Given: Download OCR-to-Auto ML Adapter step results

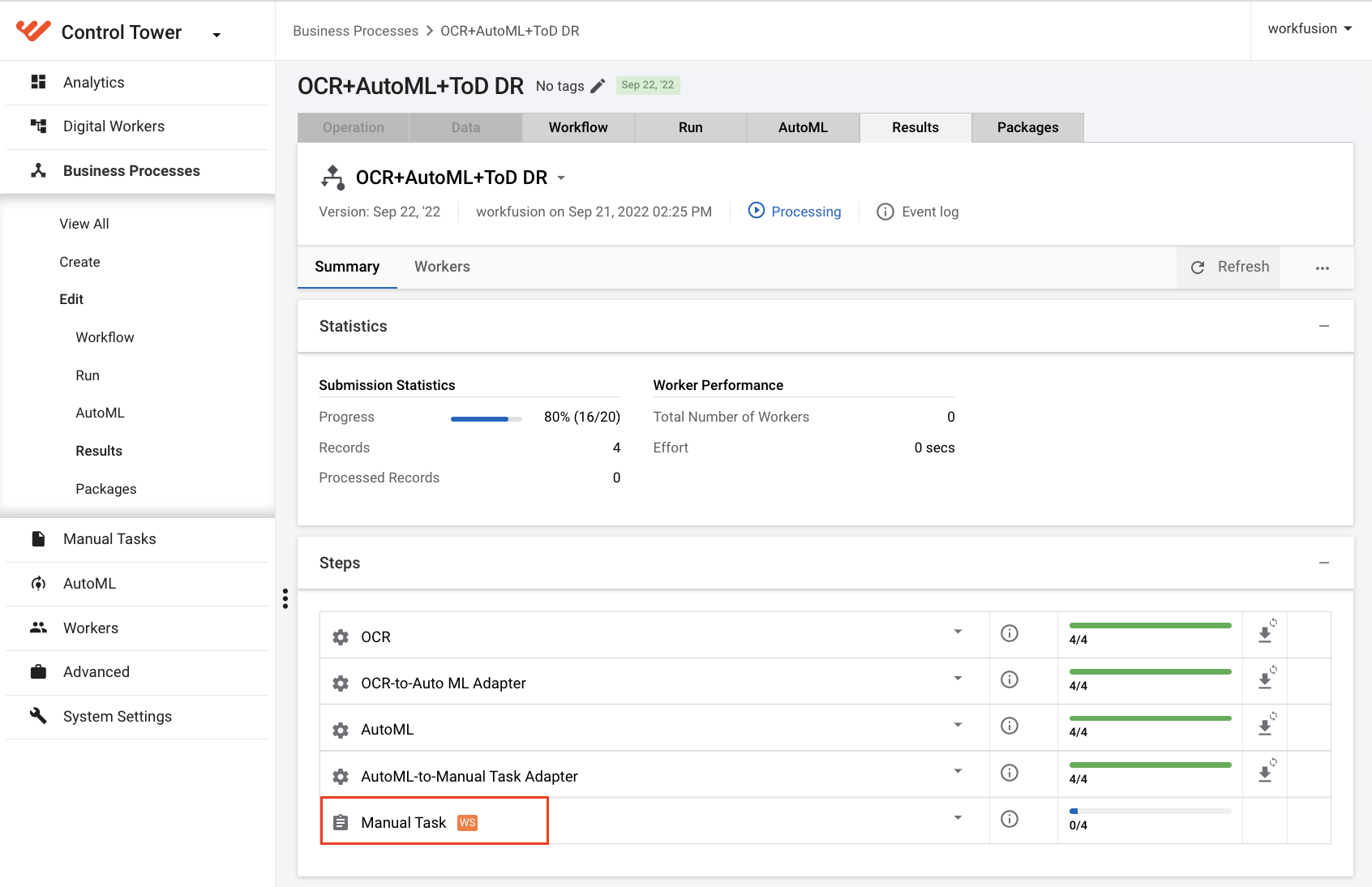Looking at the screenshot, I should (x=1266, y=679).
